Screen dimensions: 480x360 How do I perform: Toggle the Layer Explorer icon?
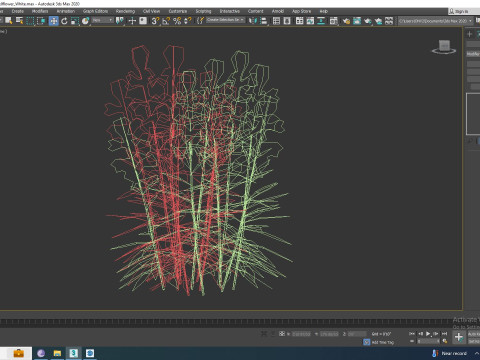[287, 21]
